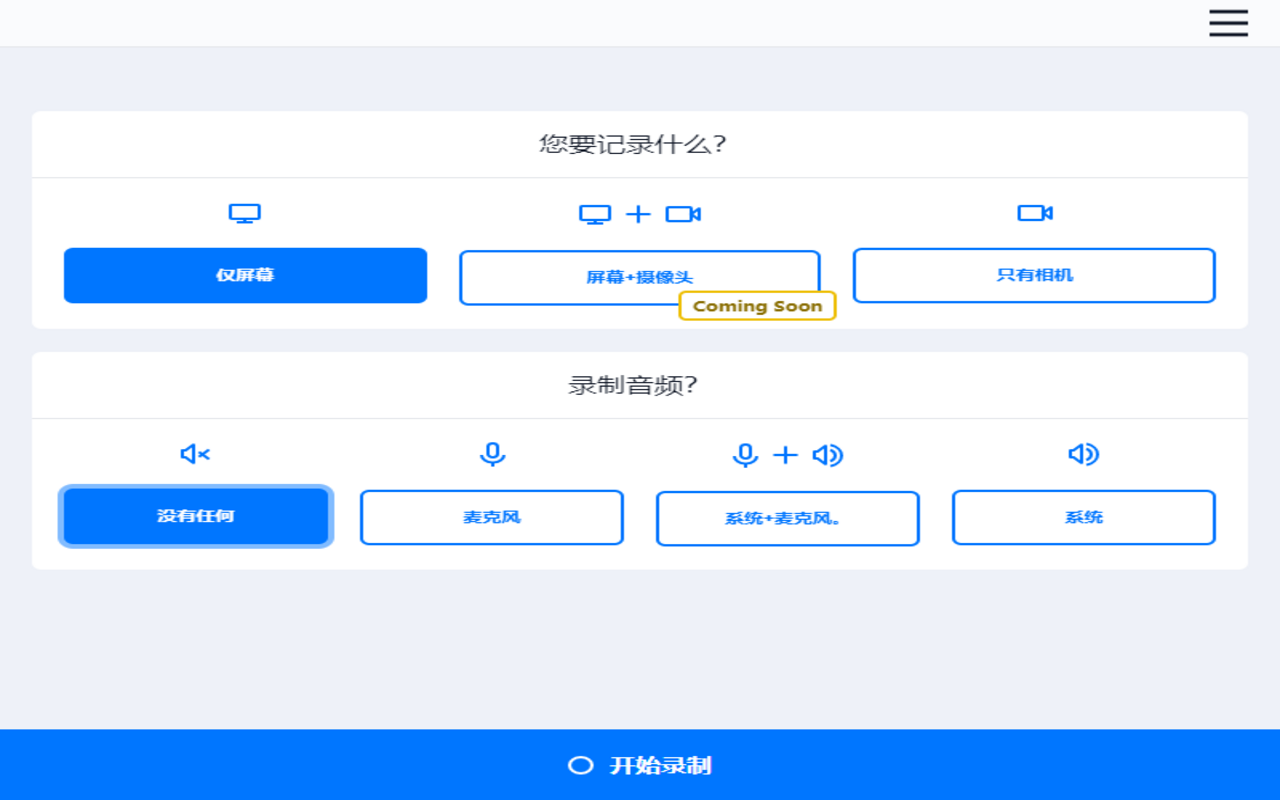Click the muted speaker icon
1280x800 pixels.
(x=195, y=455)
